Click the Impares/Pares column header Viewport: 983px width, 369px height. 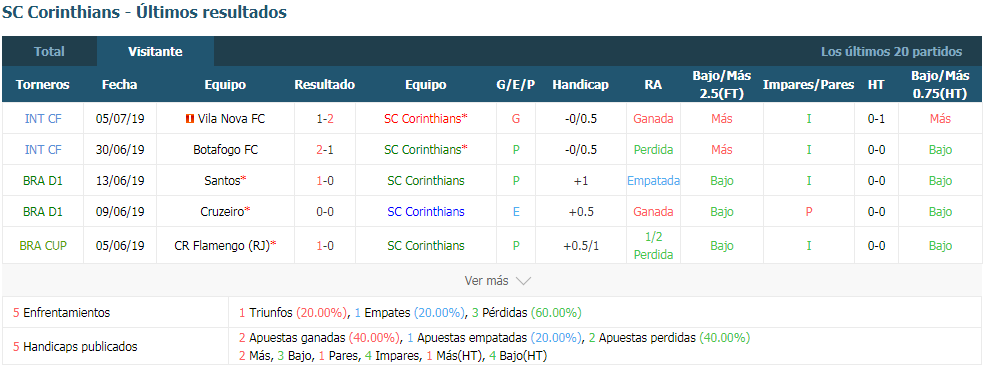pos(809,85)
